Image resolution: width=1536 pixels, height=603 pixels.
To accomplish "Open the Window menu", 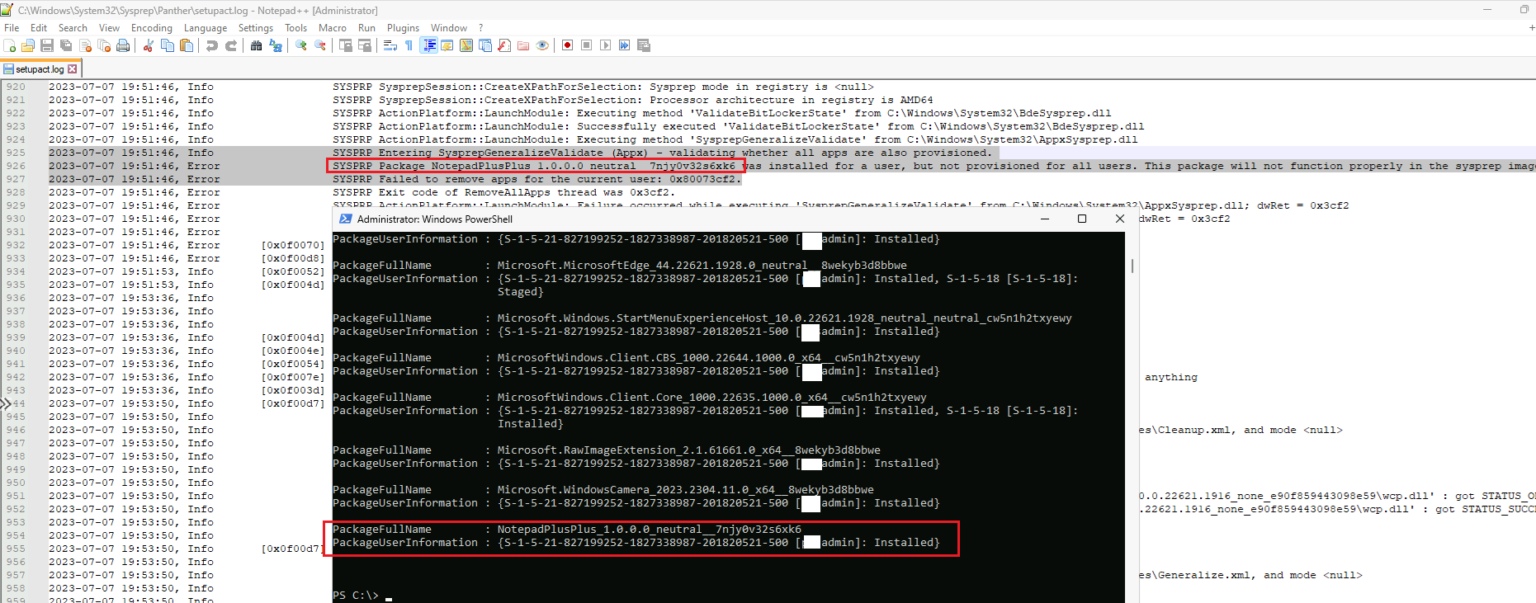I will click(x=449, y=28).
